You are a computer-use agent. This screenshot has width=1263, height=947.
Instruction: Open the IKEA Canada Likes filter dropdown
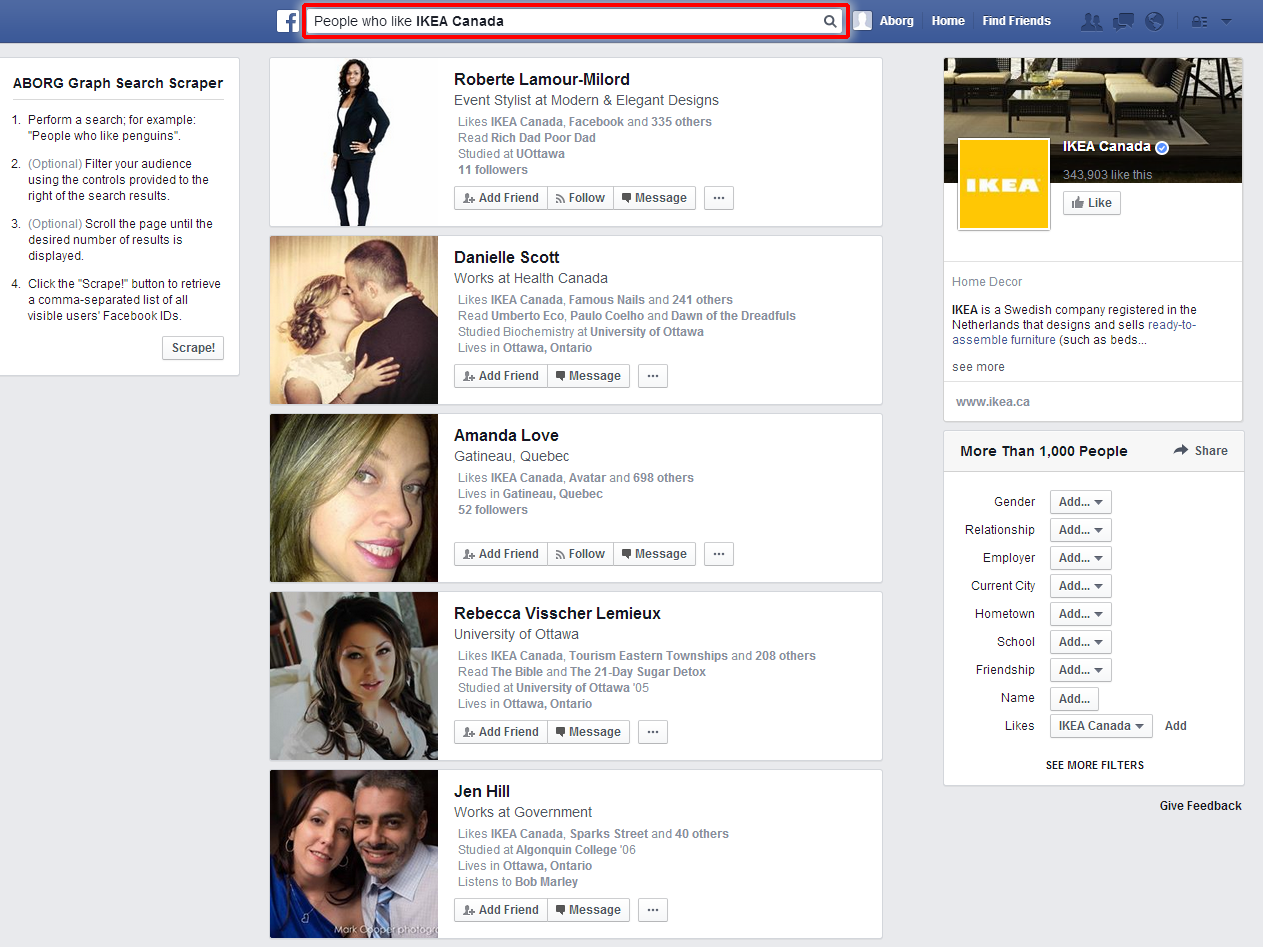1101,726
